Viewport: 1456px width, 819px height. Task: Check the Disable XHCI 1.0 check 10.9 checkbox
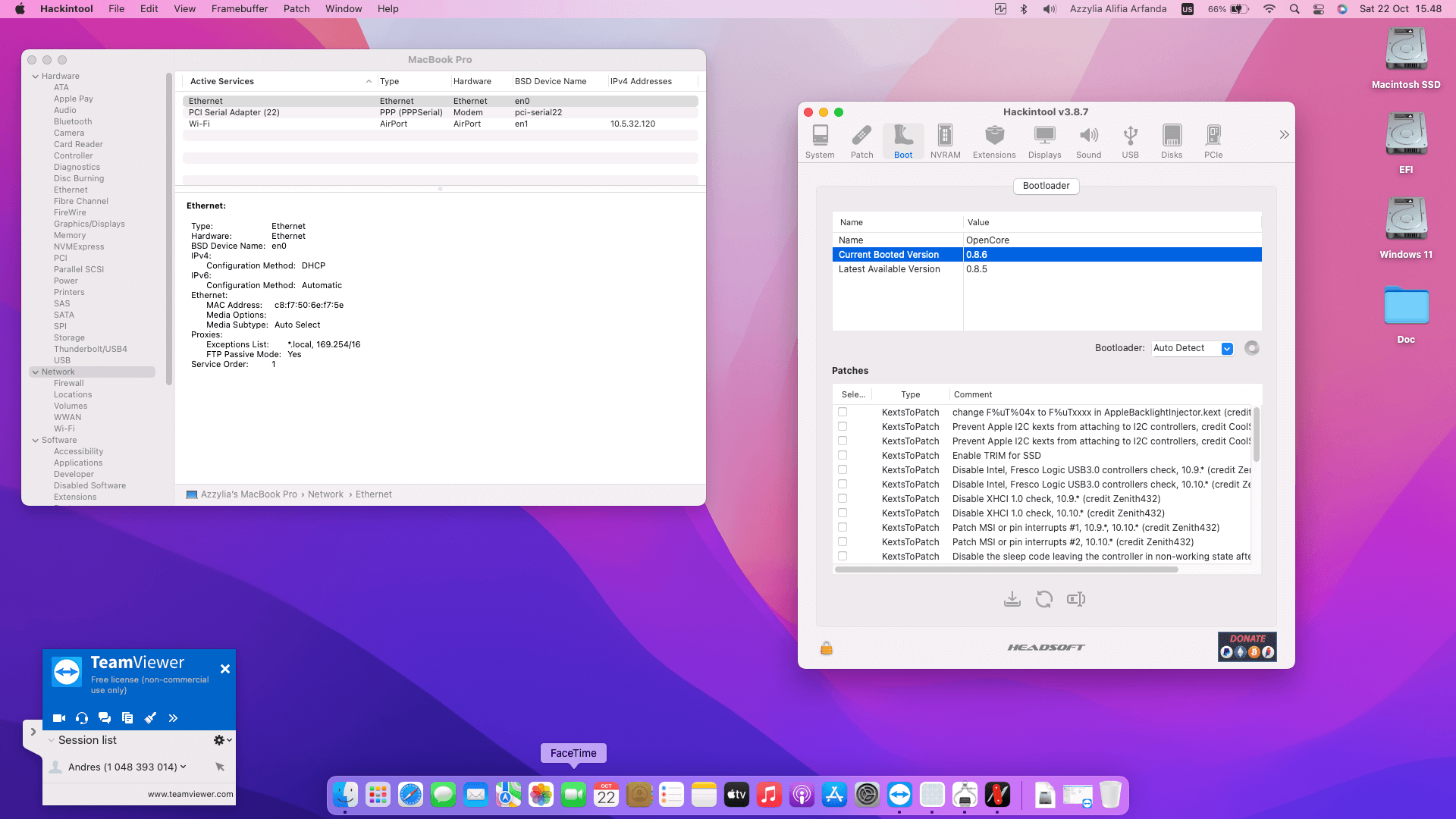point(843,499)
